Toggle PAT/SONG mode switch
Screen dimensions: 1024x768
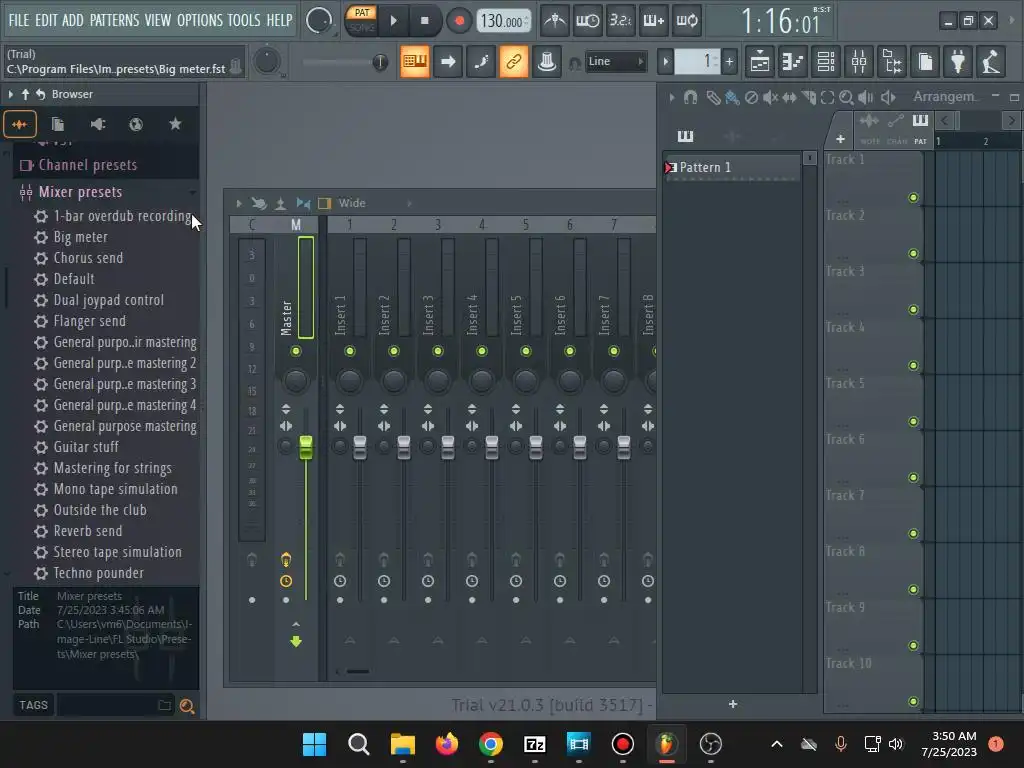[361, 20]
